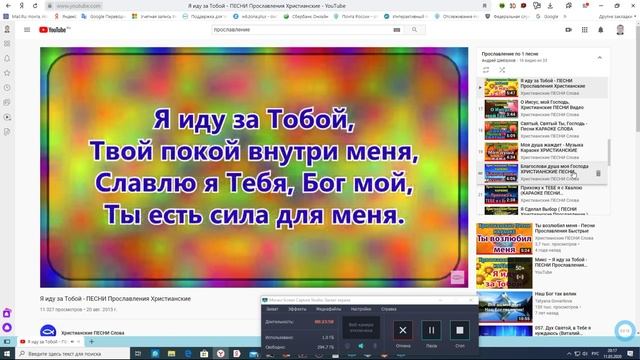Play Святой, Святой Ты, Господь playlist video
Viewport: 640px width, 360px height.
(542, 130)
